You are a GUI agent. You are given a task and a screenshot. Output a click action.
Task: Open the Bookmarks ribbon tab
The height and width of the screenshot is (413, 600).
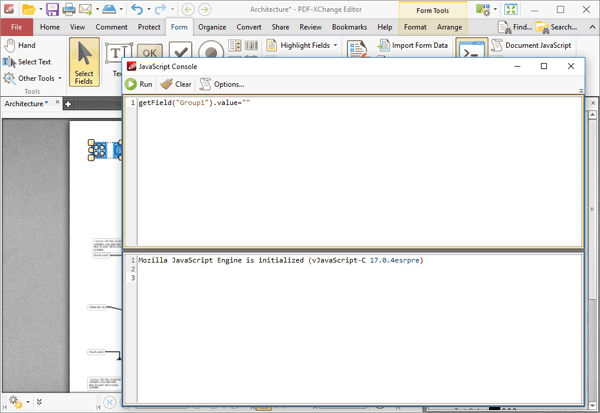349,27
